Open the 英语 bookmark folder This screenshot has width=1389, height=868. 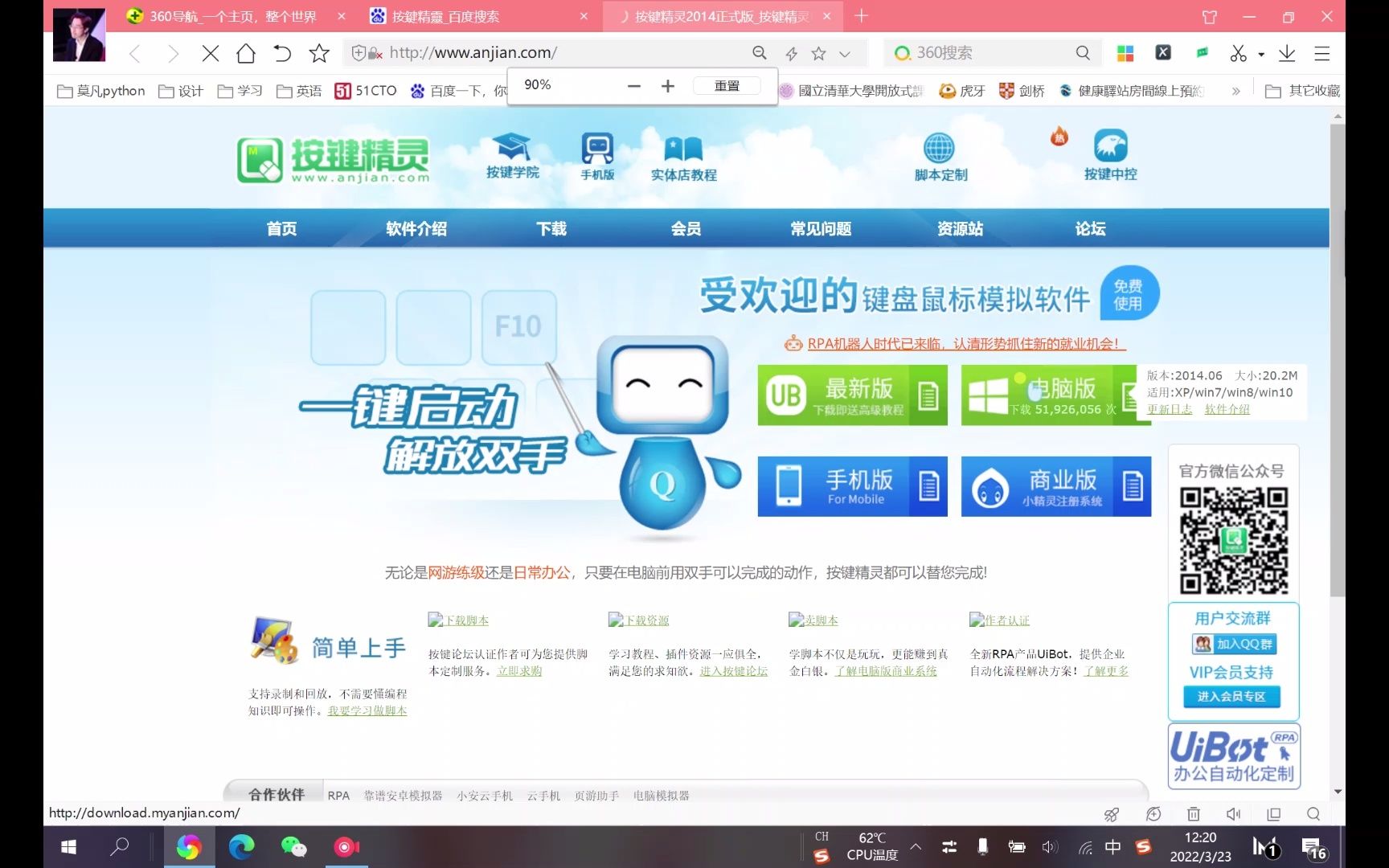pyautogui.click(x=299, y=91)
